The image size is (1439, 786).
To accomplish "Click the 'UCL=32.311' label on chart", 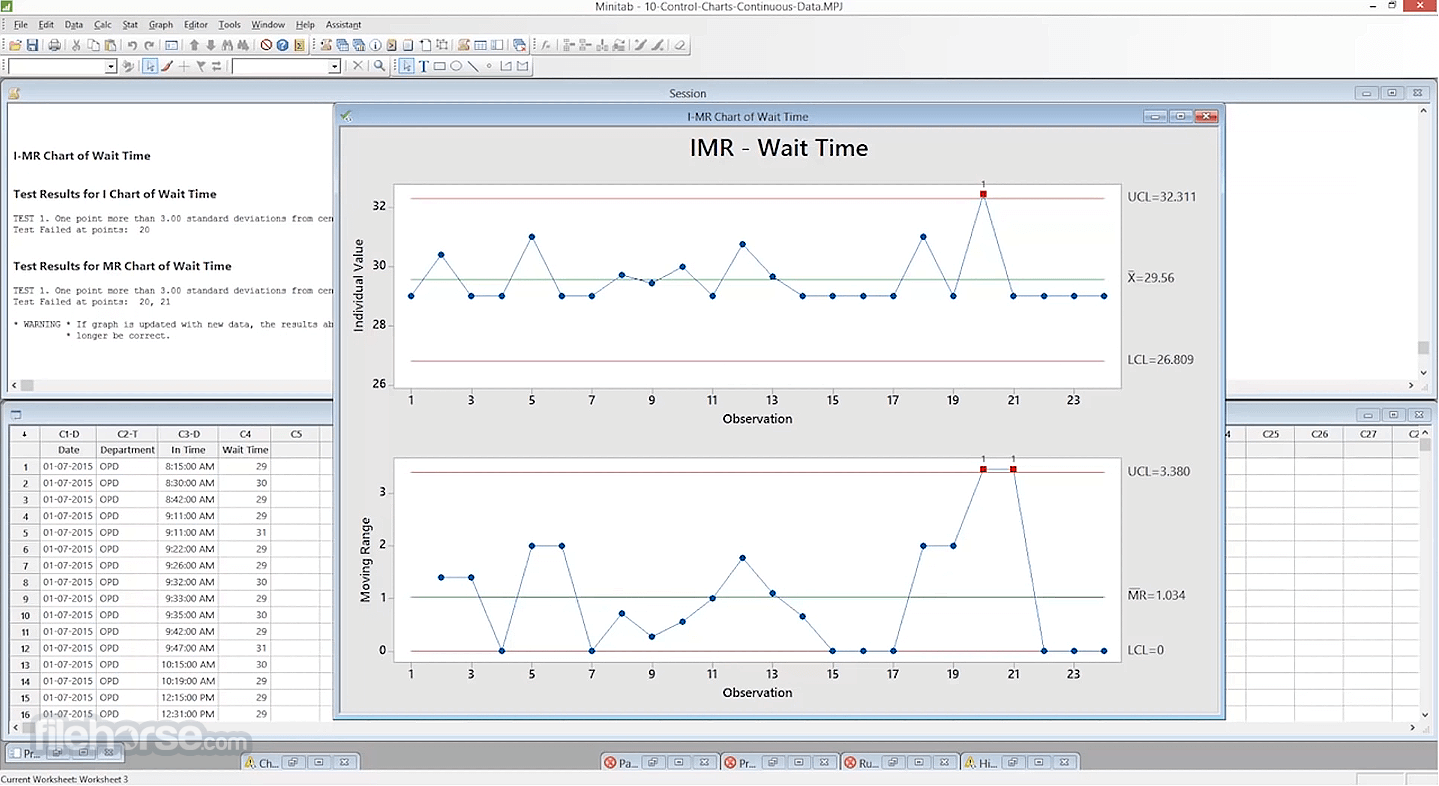I will pyautogui.click(x=1162, y=197).
